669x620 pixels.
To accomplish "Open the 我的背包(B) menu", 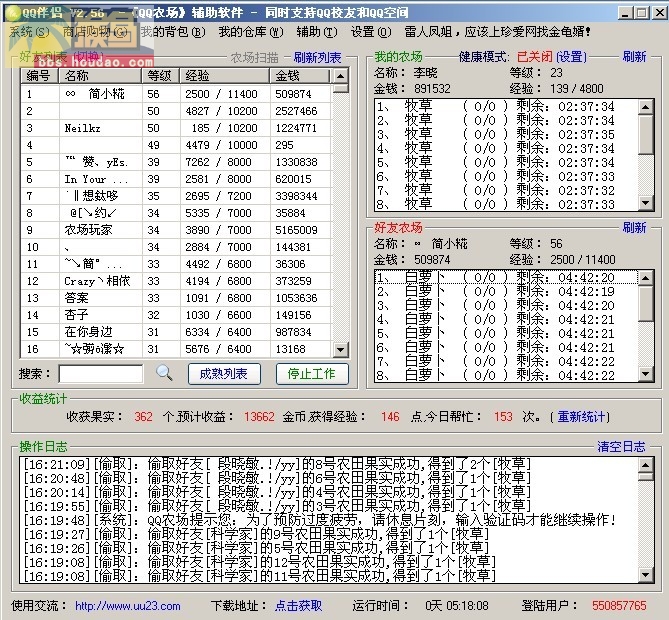I will point(173,32).
